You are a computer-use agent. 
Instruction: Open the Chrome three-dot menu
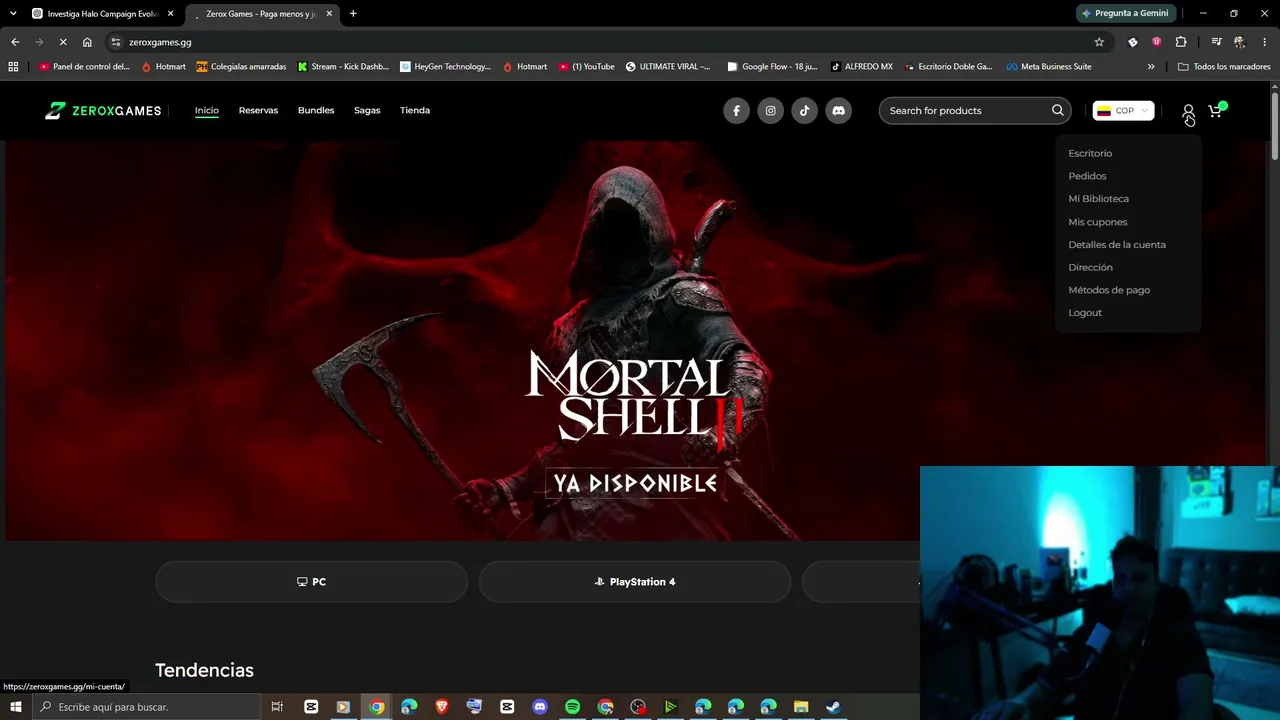pos(1265,42)
